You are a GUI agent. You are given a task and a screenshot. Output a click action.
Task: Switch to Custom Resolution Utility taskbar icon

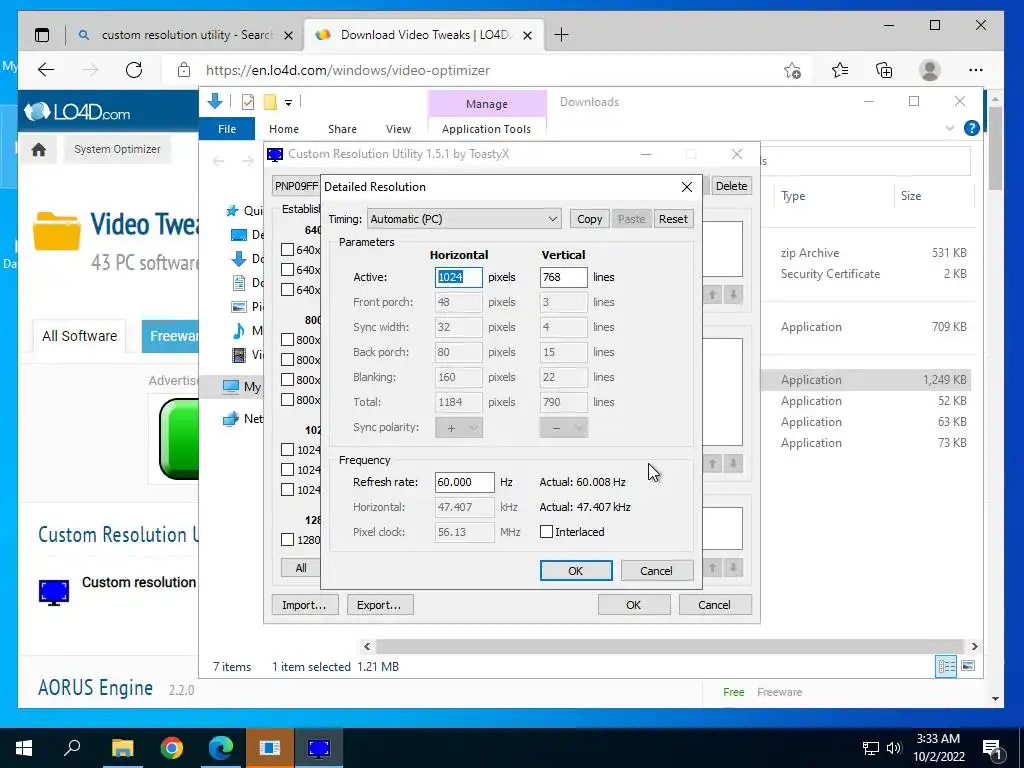[319, 748]
